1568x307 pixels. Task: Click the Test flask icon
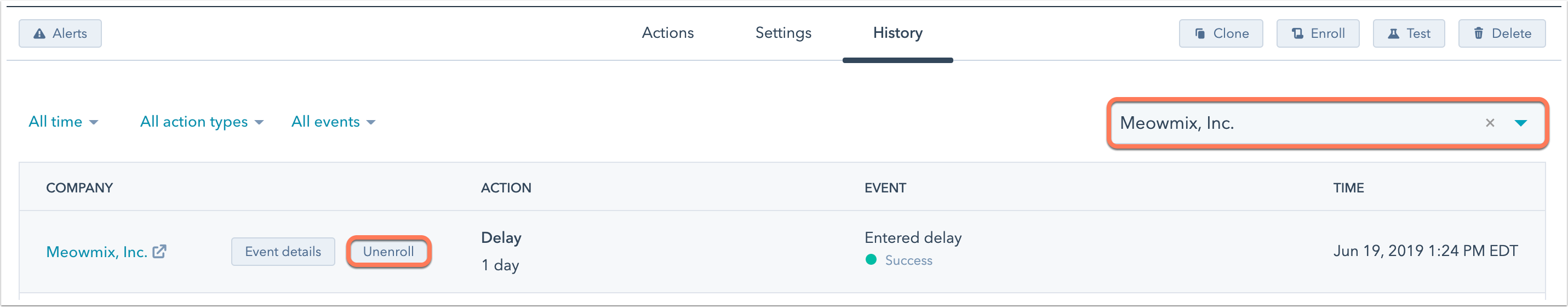click(1393, 33)
